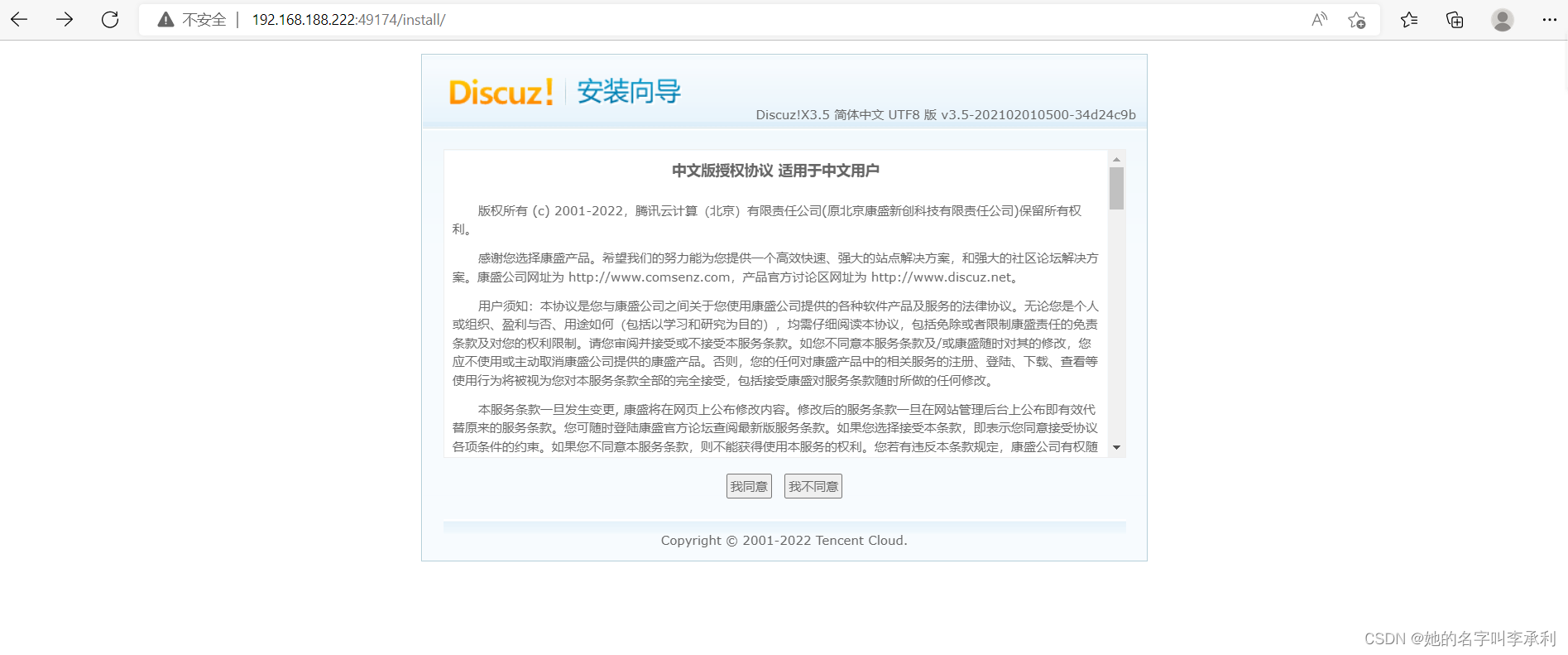Click the 安装向导 heading text
1568x655 pixels.
coord(629,91)
